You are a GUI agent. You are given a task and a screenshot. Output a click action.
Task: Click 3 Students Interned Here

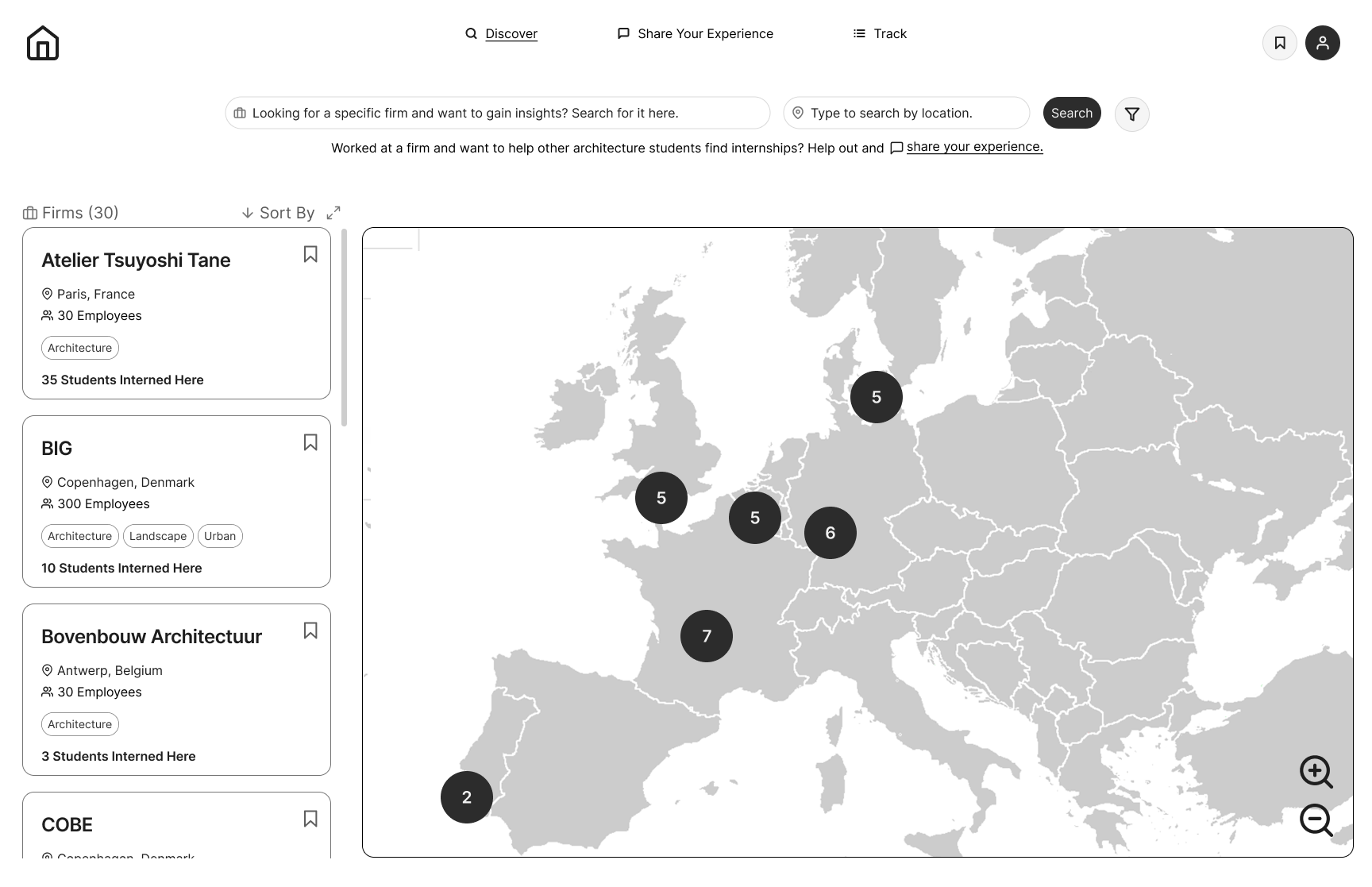pos(118,756)
